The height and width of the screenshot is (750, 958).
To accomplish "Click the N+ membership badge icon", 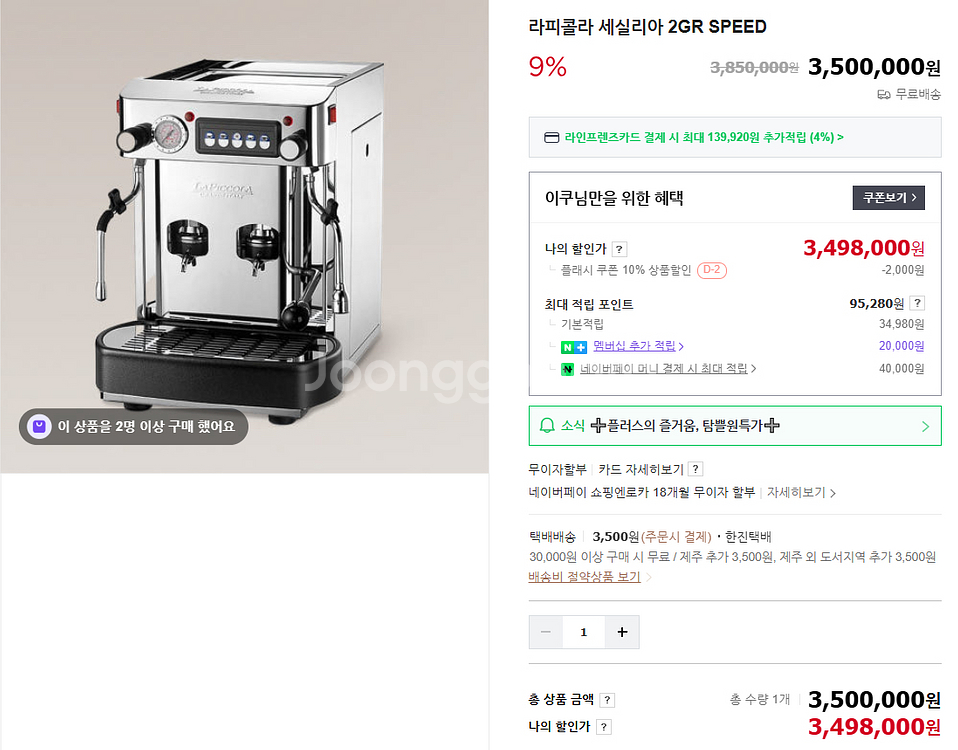I will (574, 347).
